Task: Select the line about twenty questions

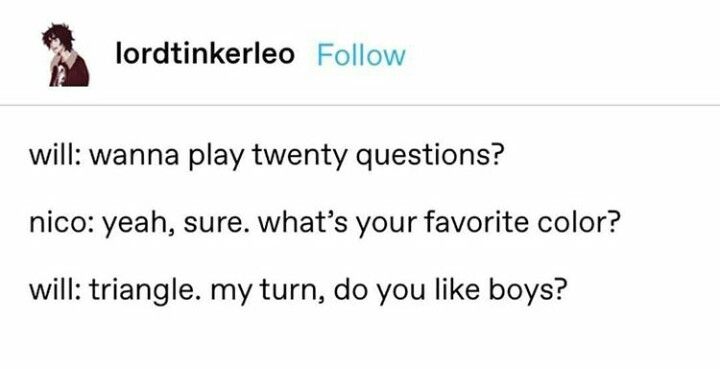Action: coord(264,157)
